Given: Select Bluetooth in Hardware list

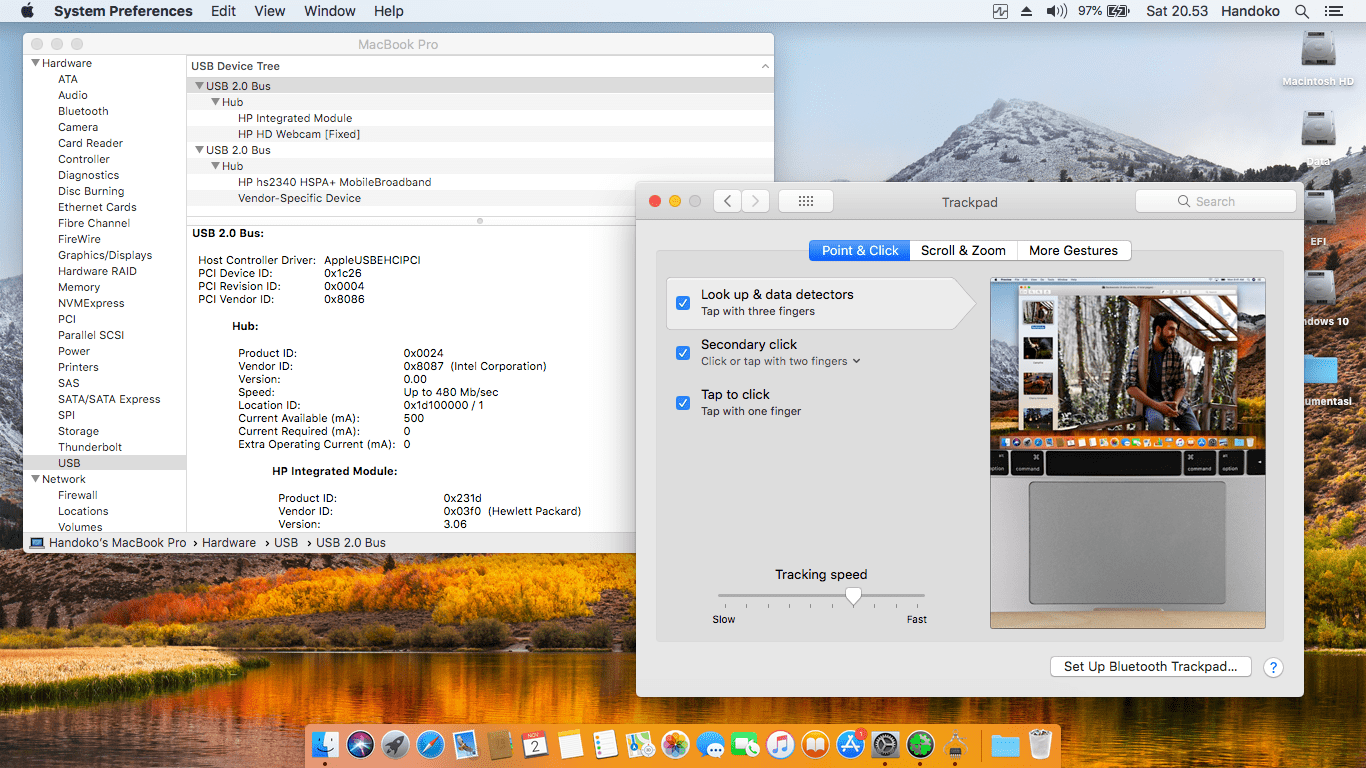Looking at the screenshot, I should (83, 111).
